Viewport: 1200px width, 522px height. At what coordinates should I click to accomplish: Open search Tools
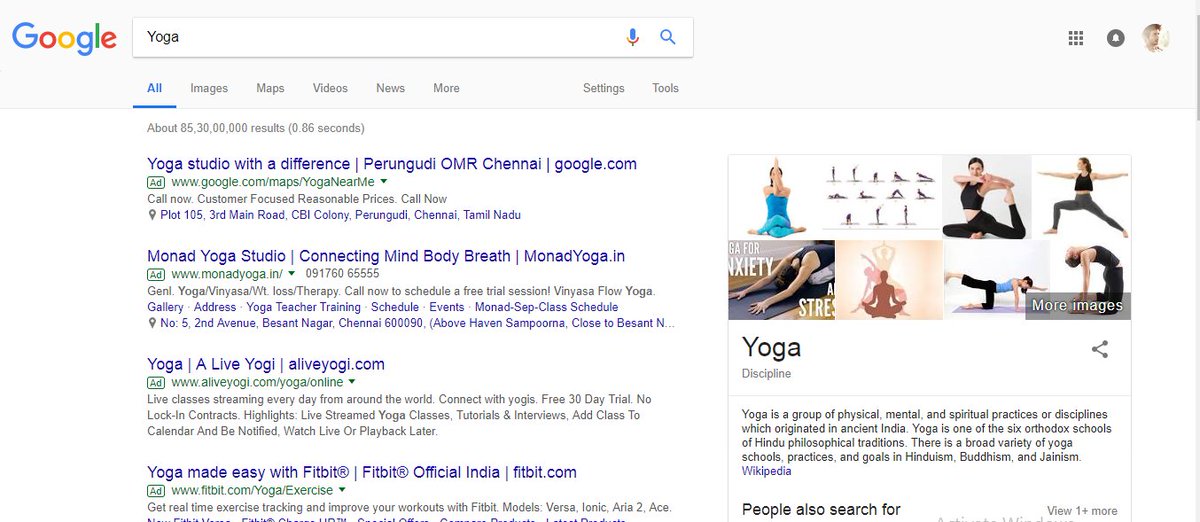point(665,88)
